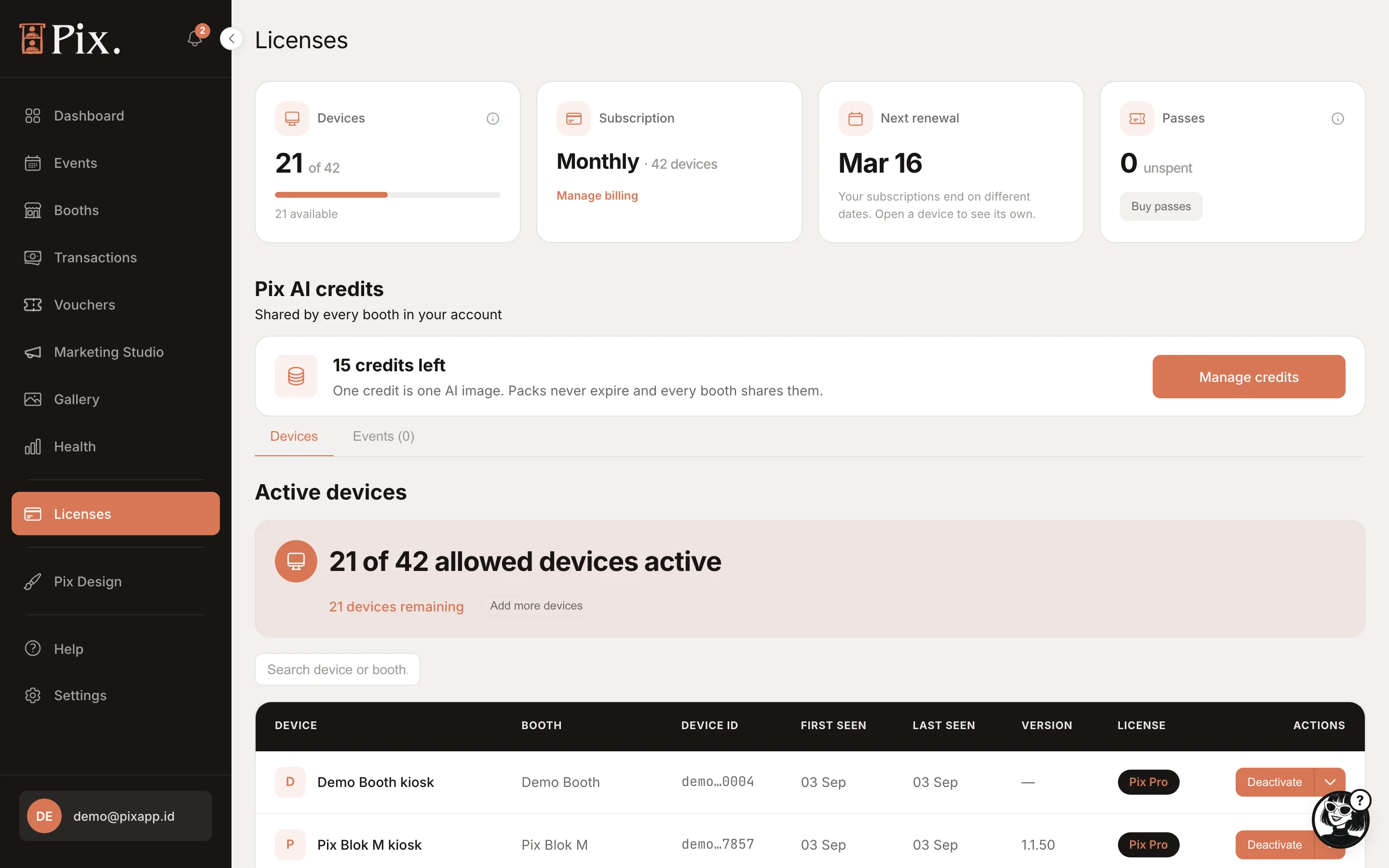This screenshot has height=868, width=1389.
Task: Select the Devices tab
Action: tap(294, 436)
